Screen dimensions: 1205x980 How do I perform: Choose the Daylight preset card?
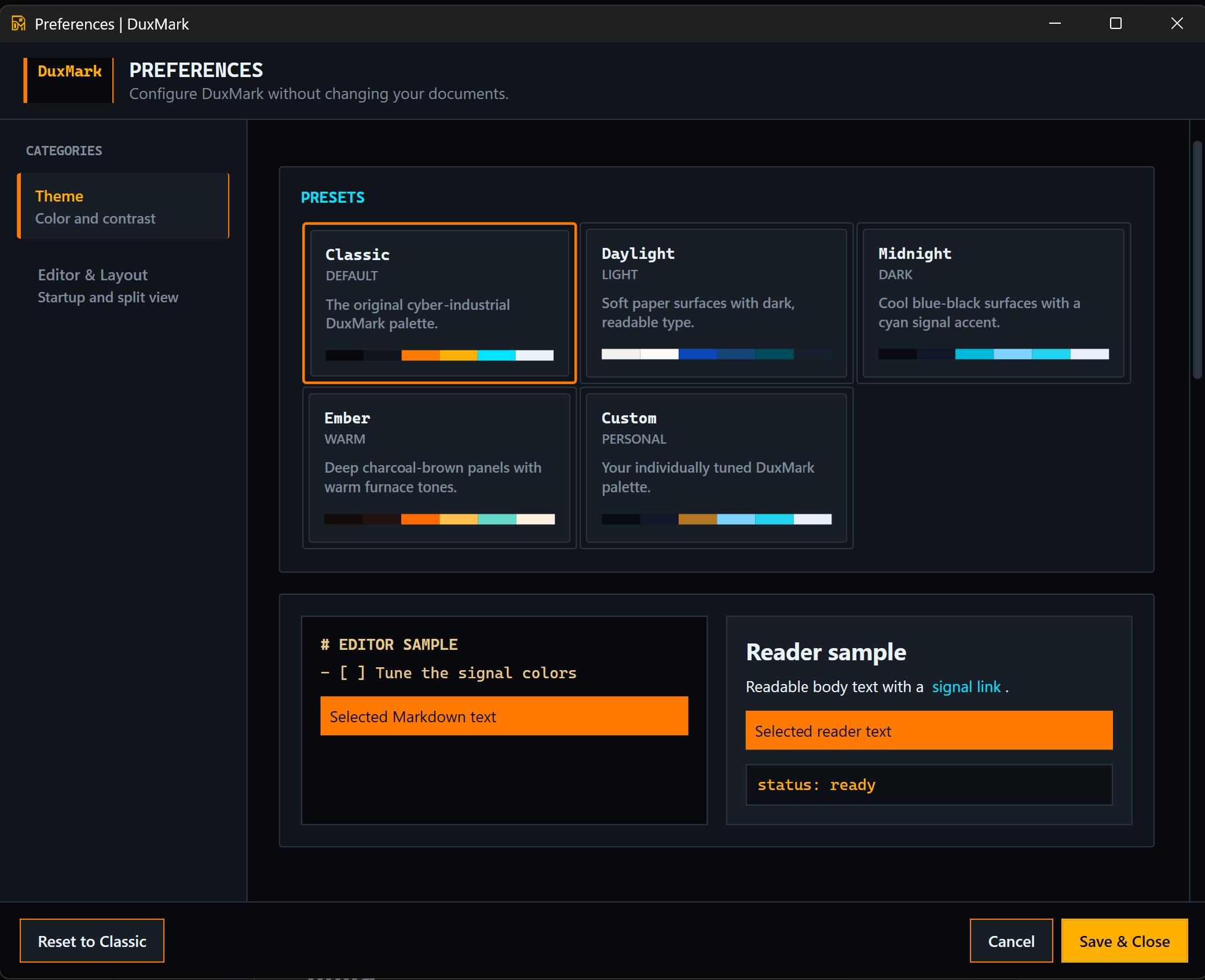tap(716, 303)
